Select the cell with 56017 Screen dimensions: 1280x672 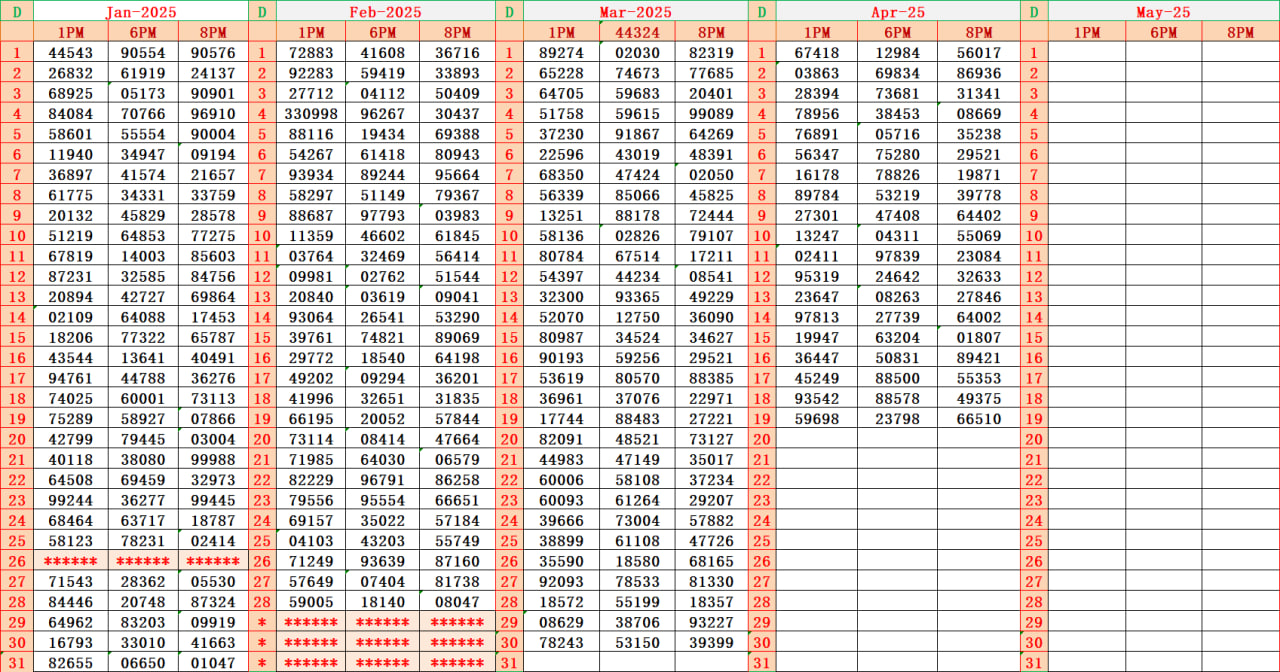point(979,52)
